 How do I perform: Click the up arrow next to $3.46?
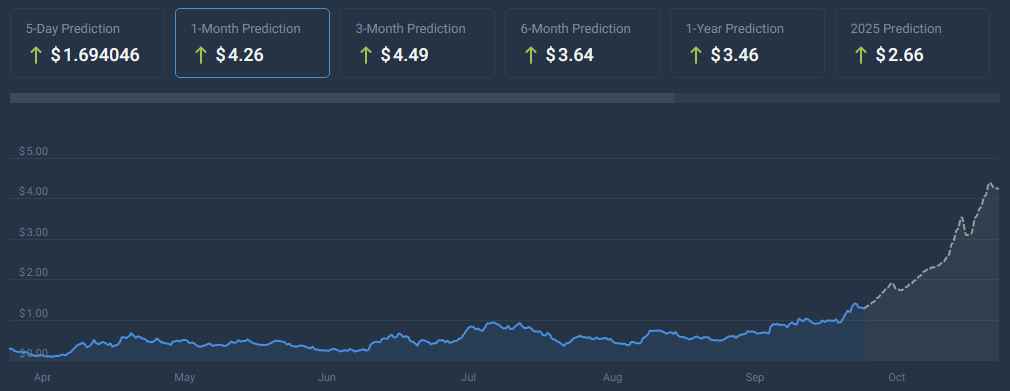tap(695, 55)
